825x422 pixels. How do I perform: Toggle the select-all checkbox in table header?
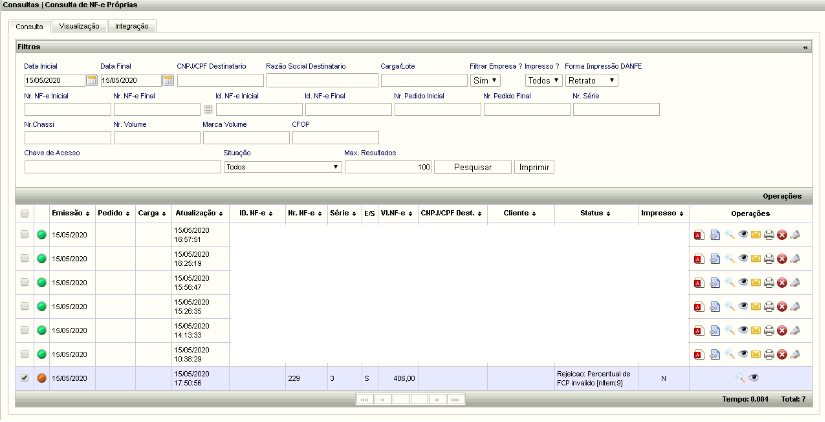[x=24, y=214]
